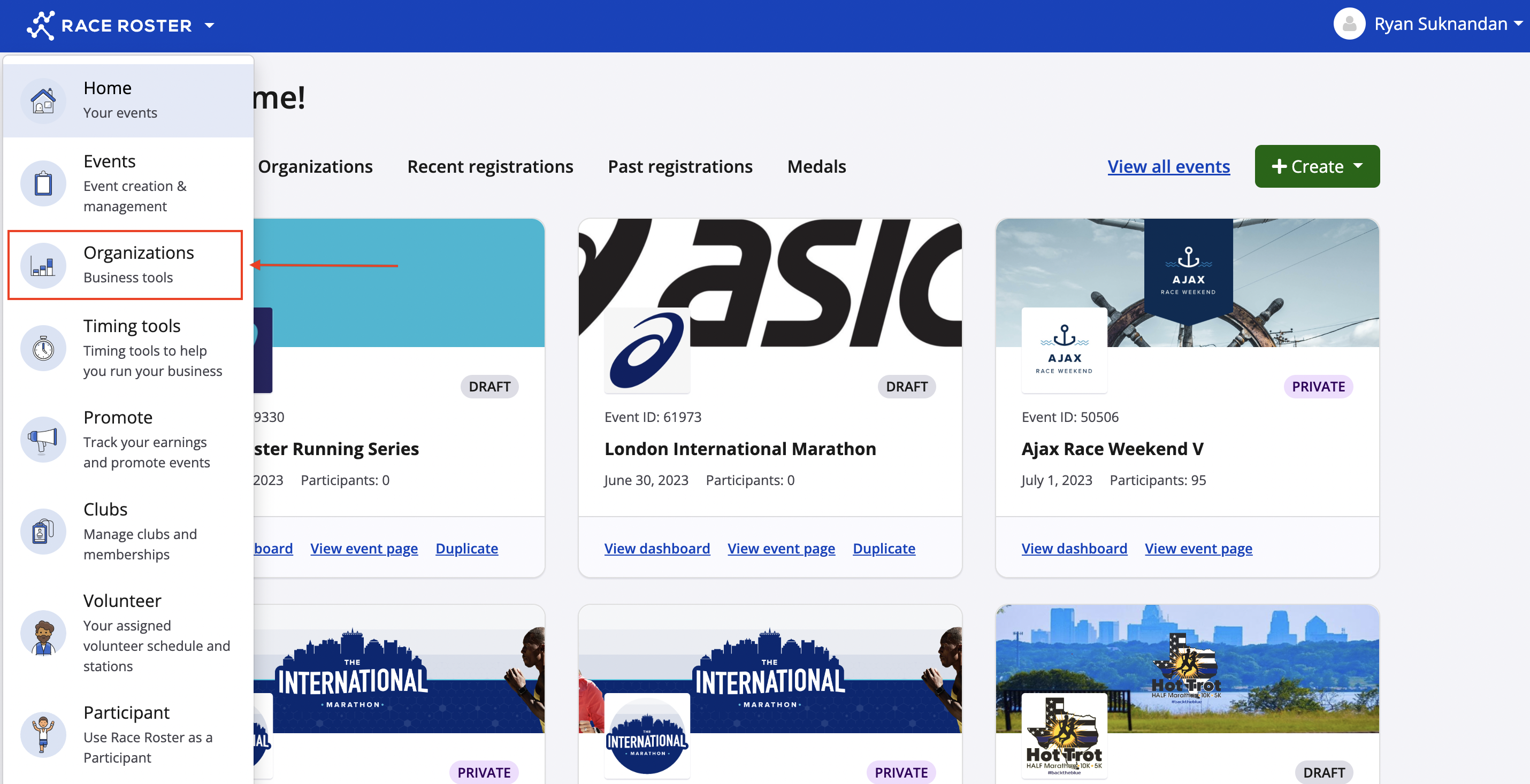Switch to the Recent registrations tab
The width and height of the screenshot is (1530, 784).
[x=490, y=166]
